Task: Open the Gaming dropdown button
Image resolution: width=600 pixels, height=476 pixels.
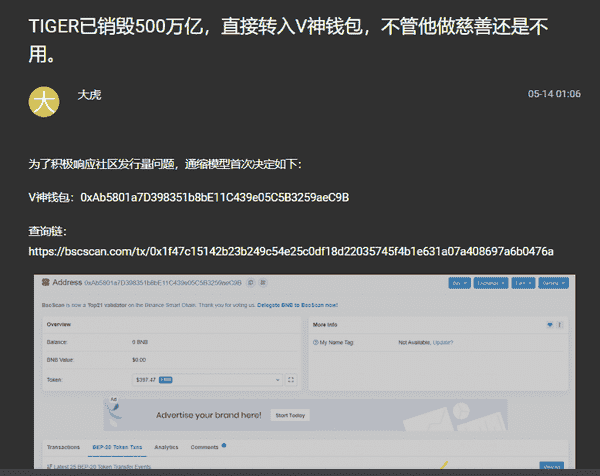Action: (554, 283)
